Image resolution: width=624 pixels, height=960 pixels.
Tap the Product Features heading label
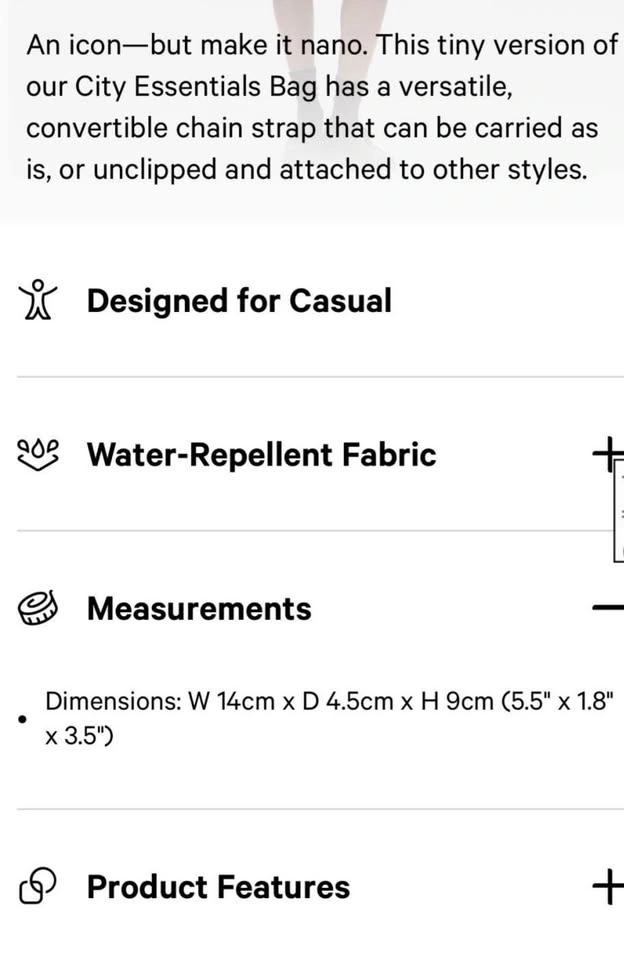pyautogui.click(x=218, y=886)
